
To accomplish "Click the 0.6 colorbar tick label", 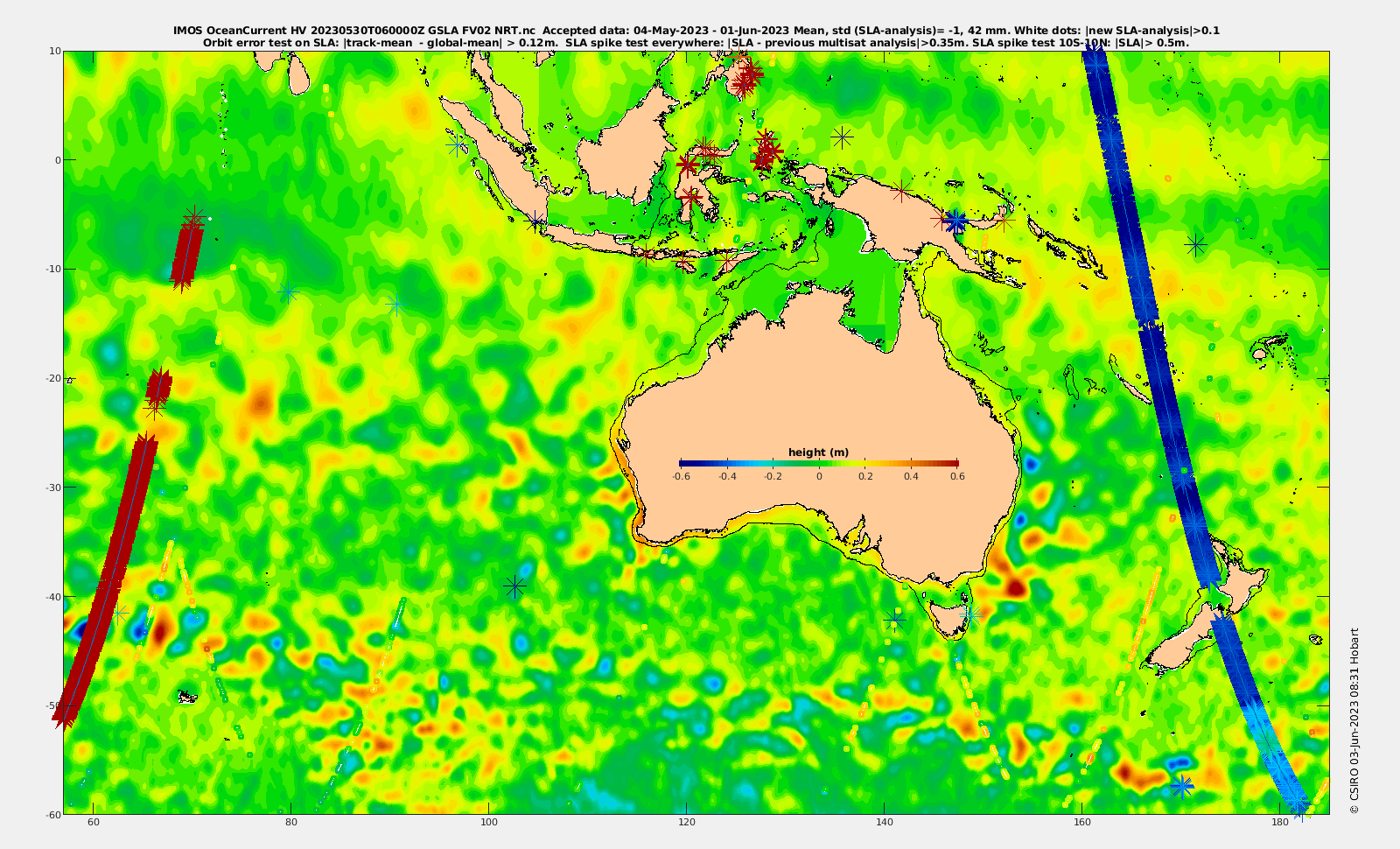I will point(957,476).
